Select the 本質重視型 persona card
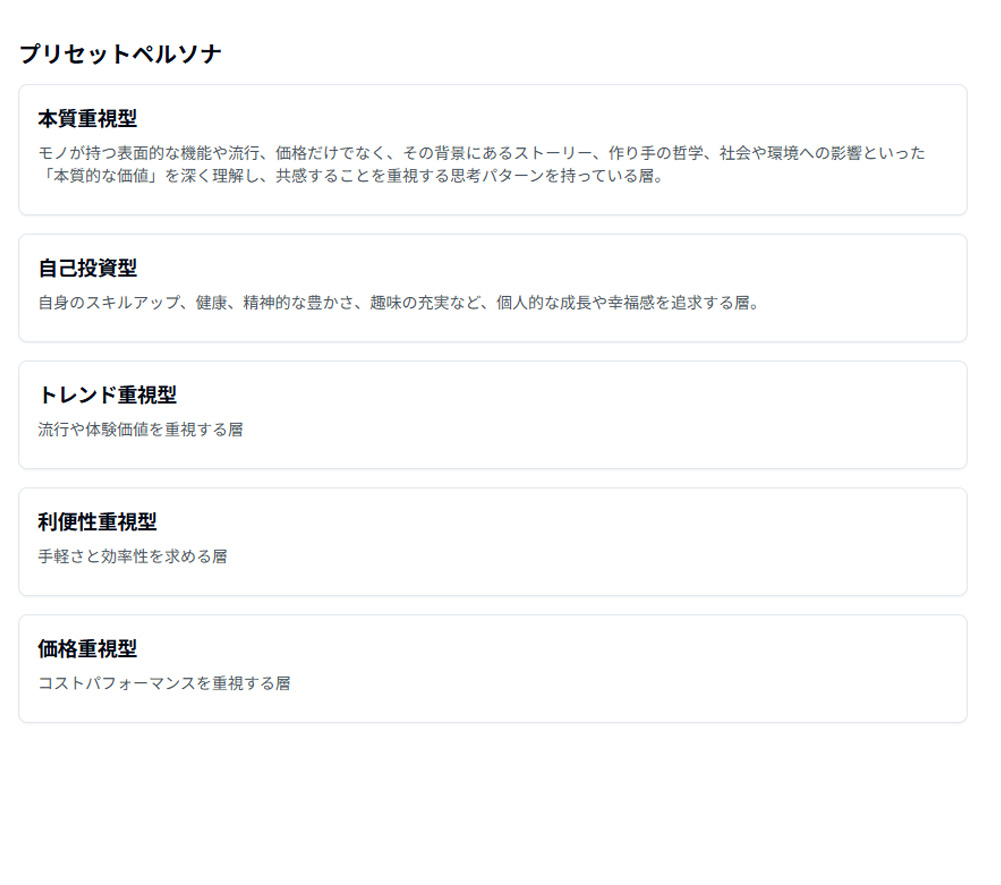The width and height of the screenshot is (1001, 885). click(x=492, y=149)
